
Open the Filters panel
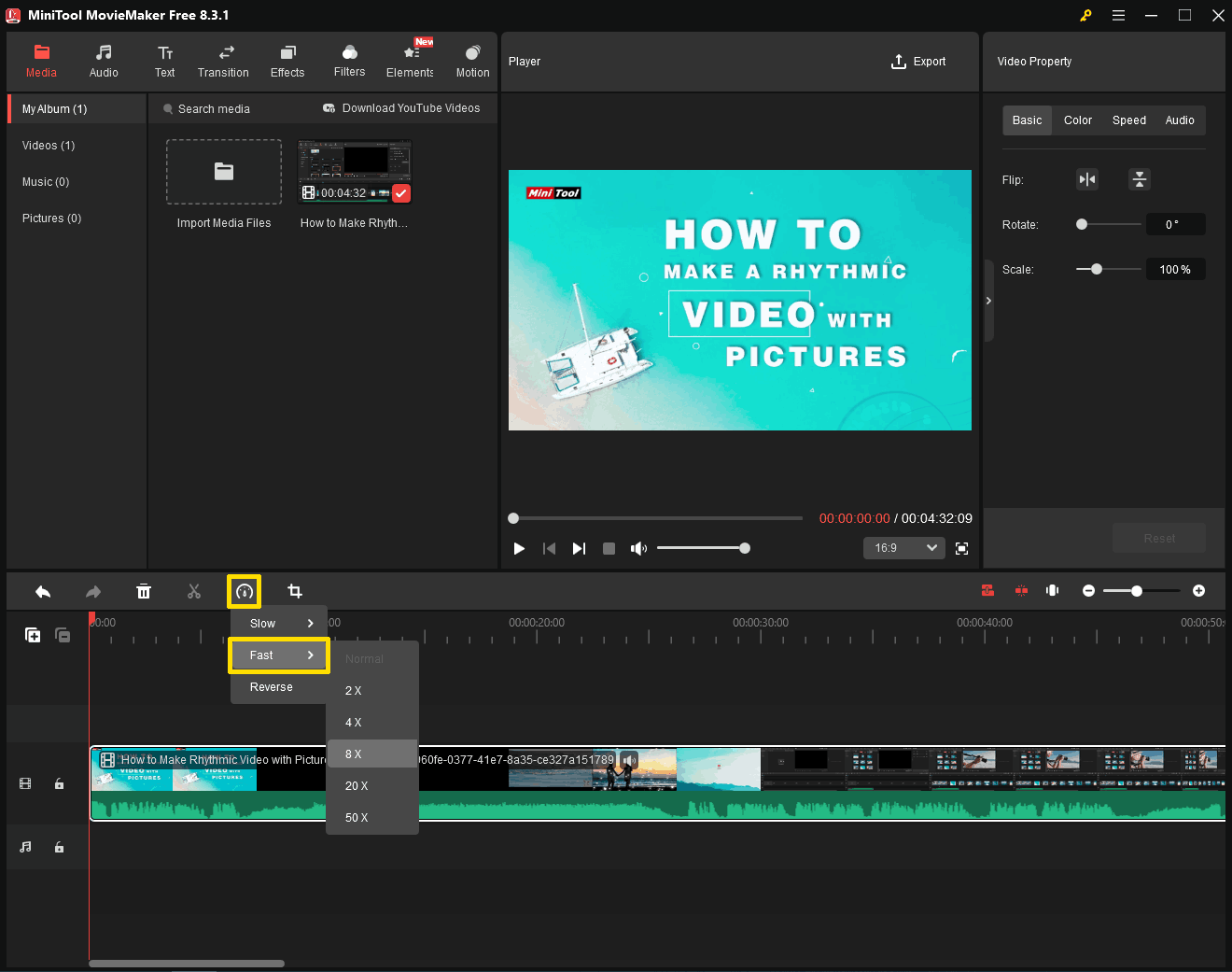(x=349, y=61)
